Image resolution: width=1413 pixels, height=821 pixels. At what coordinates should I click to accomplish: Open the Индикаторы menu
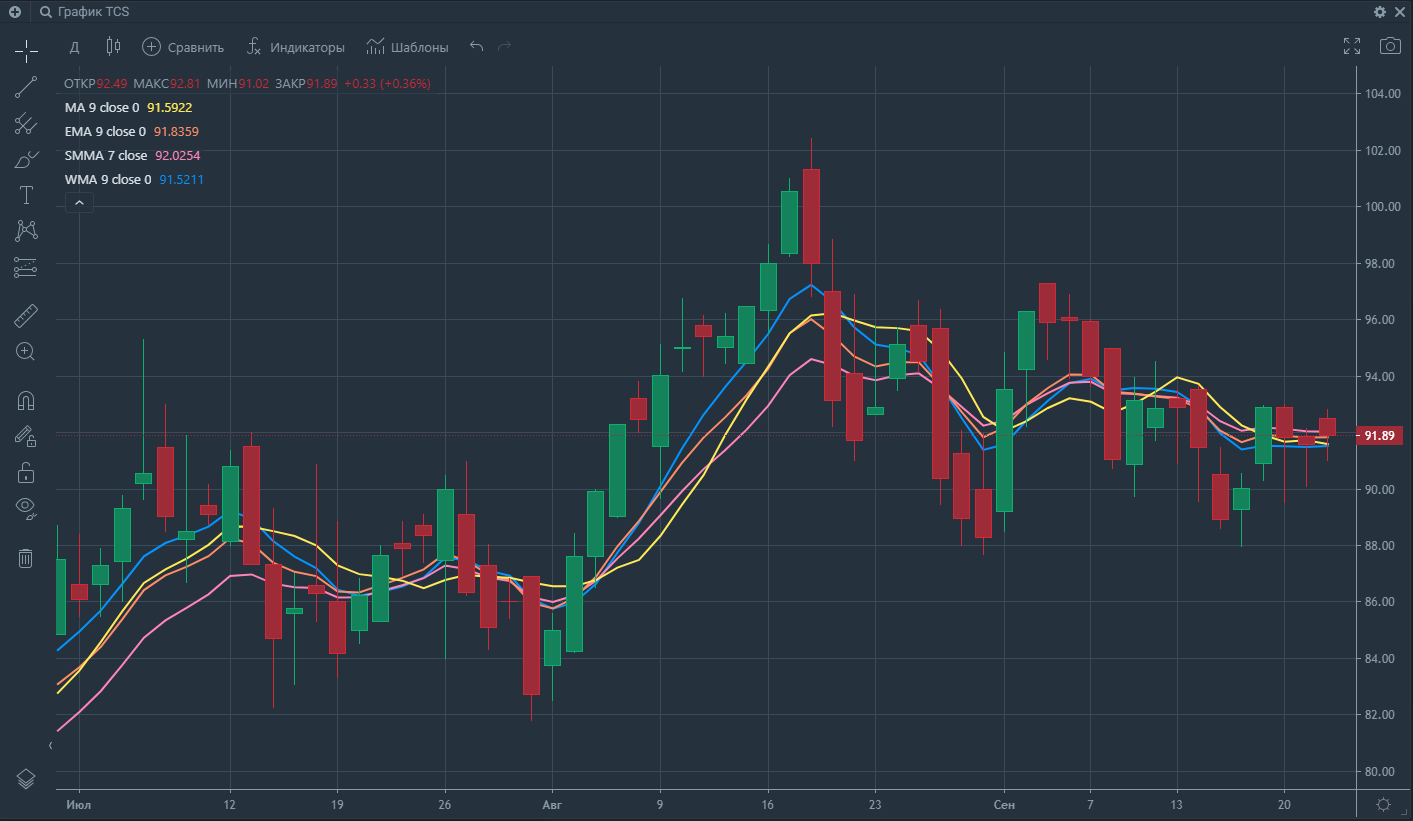295,47
